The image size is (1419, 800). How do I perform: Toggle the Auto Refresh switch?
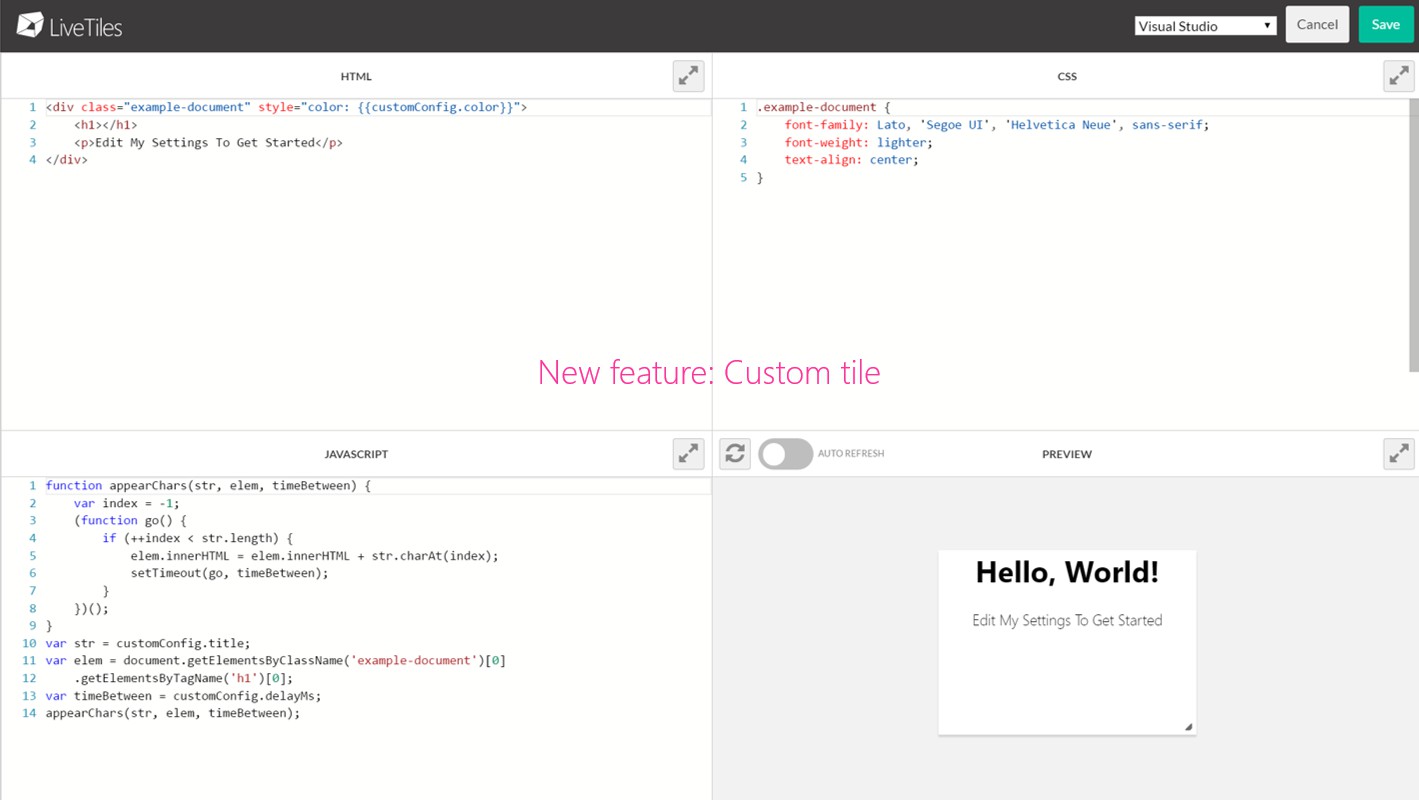[785, 454]
